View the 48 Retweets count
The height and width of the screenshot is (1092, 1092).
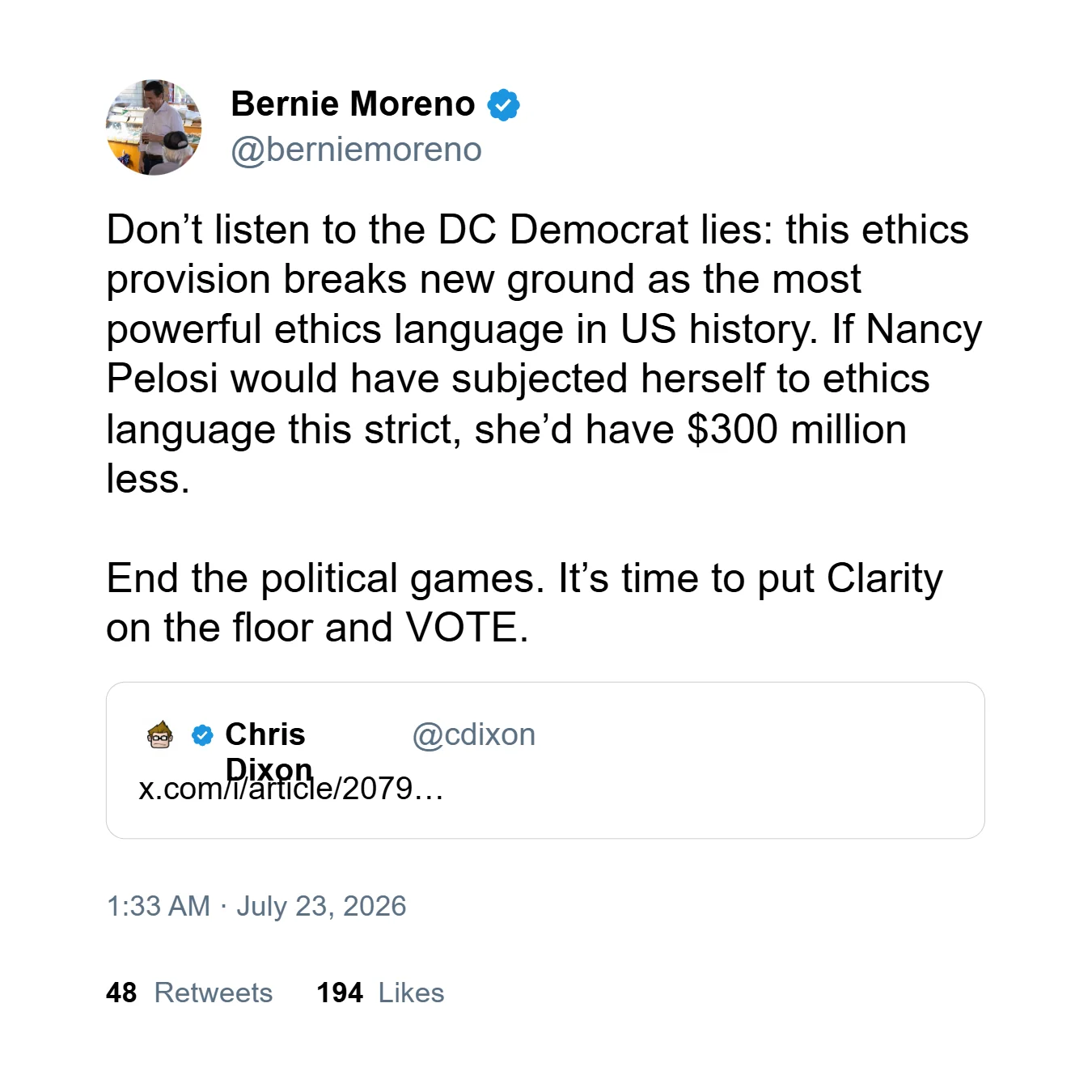(121, 993)
